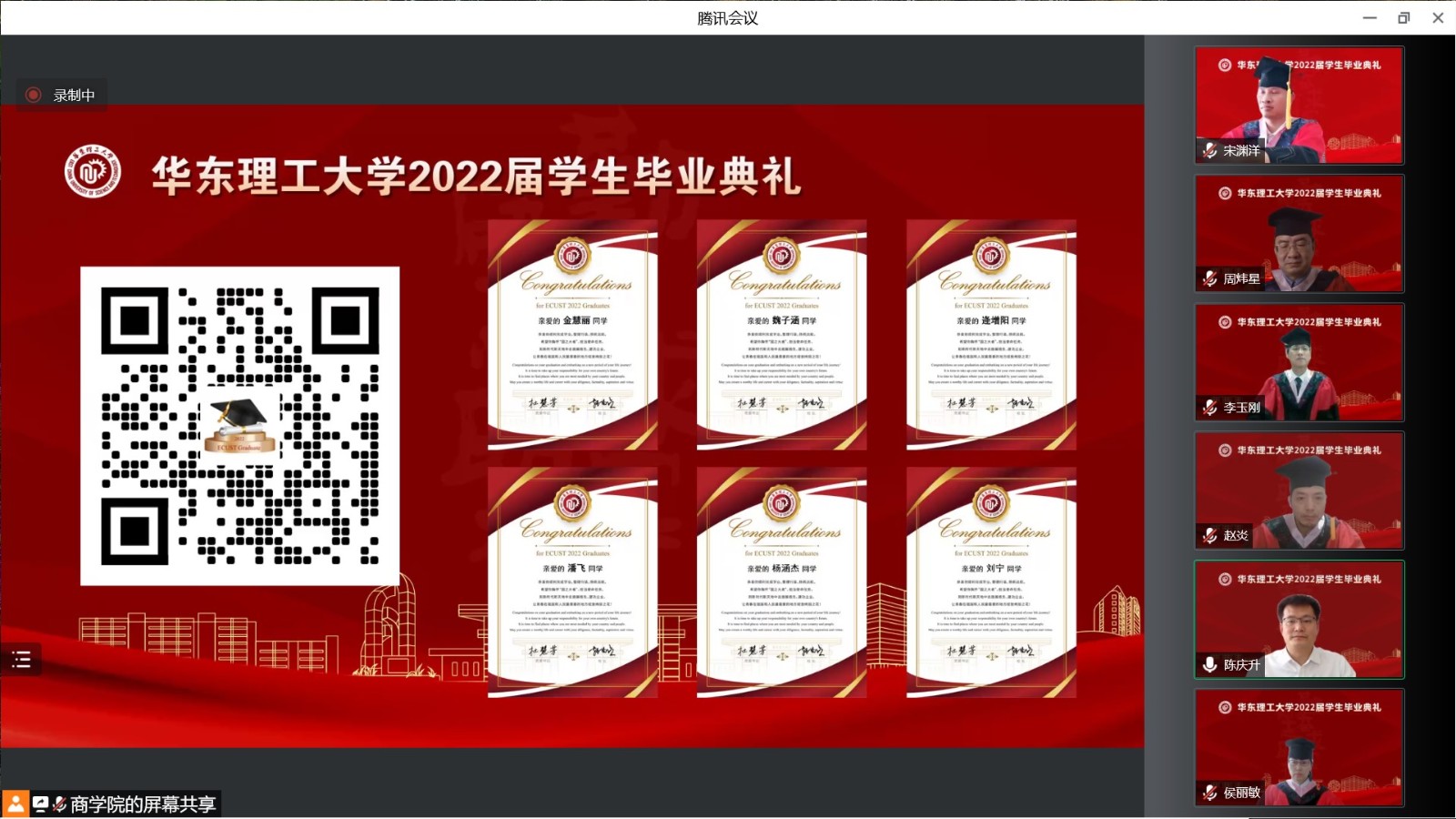Click muted mic icon next to 宋渊洋

pos(1209,151)
